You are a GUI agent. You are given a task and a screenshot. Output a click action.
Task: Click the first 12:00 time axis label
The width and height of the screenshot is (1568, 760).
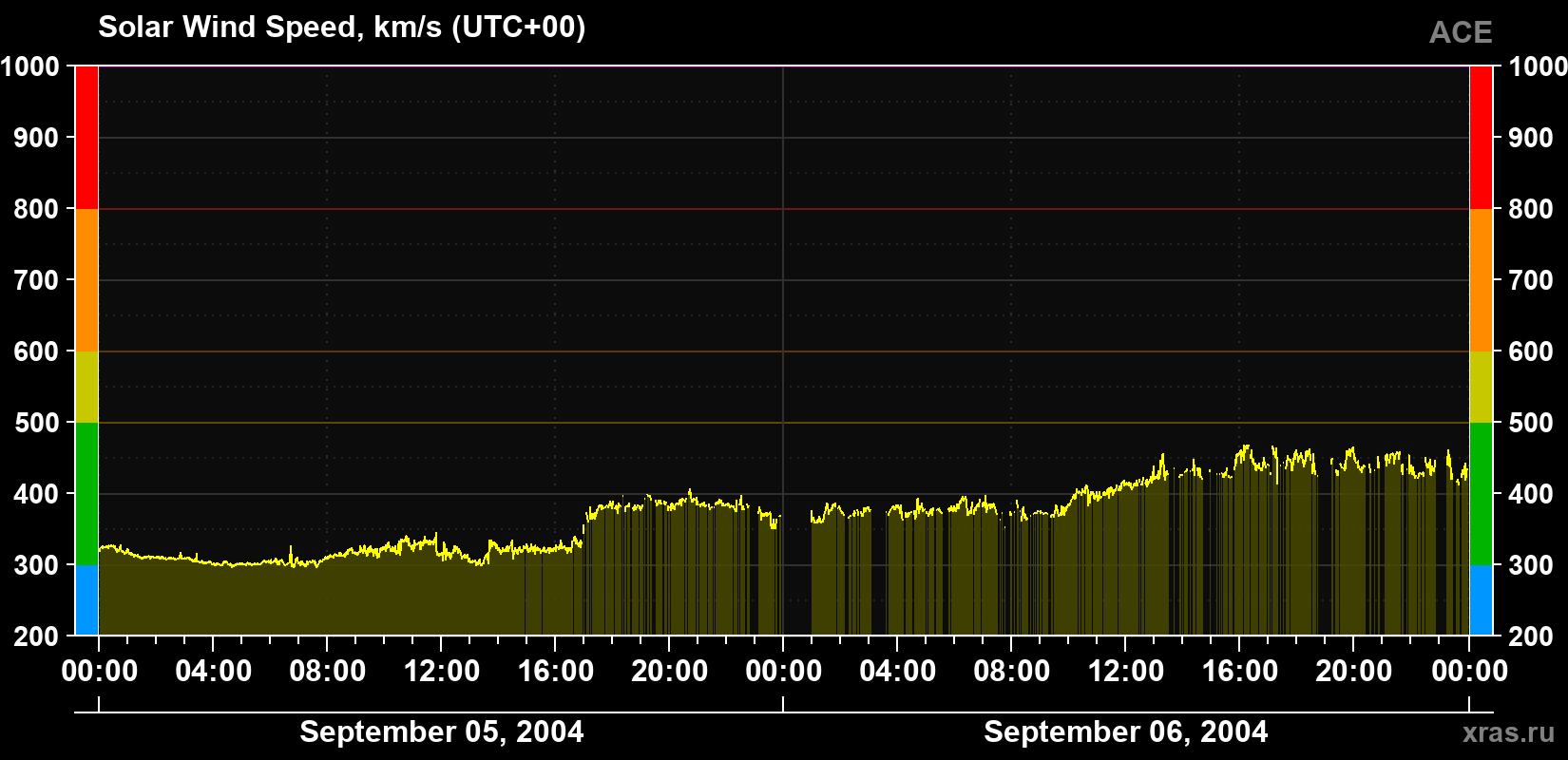442,671
